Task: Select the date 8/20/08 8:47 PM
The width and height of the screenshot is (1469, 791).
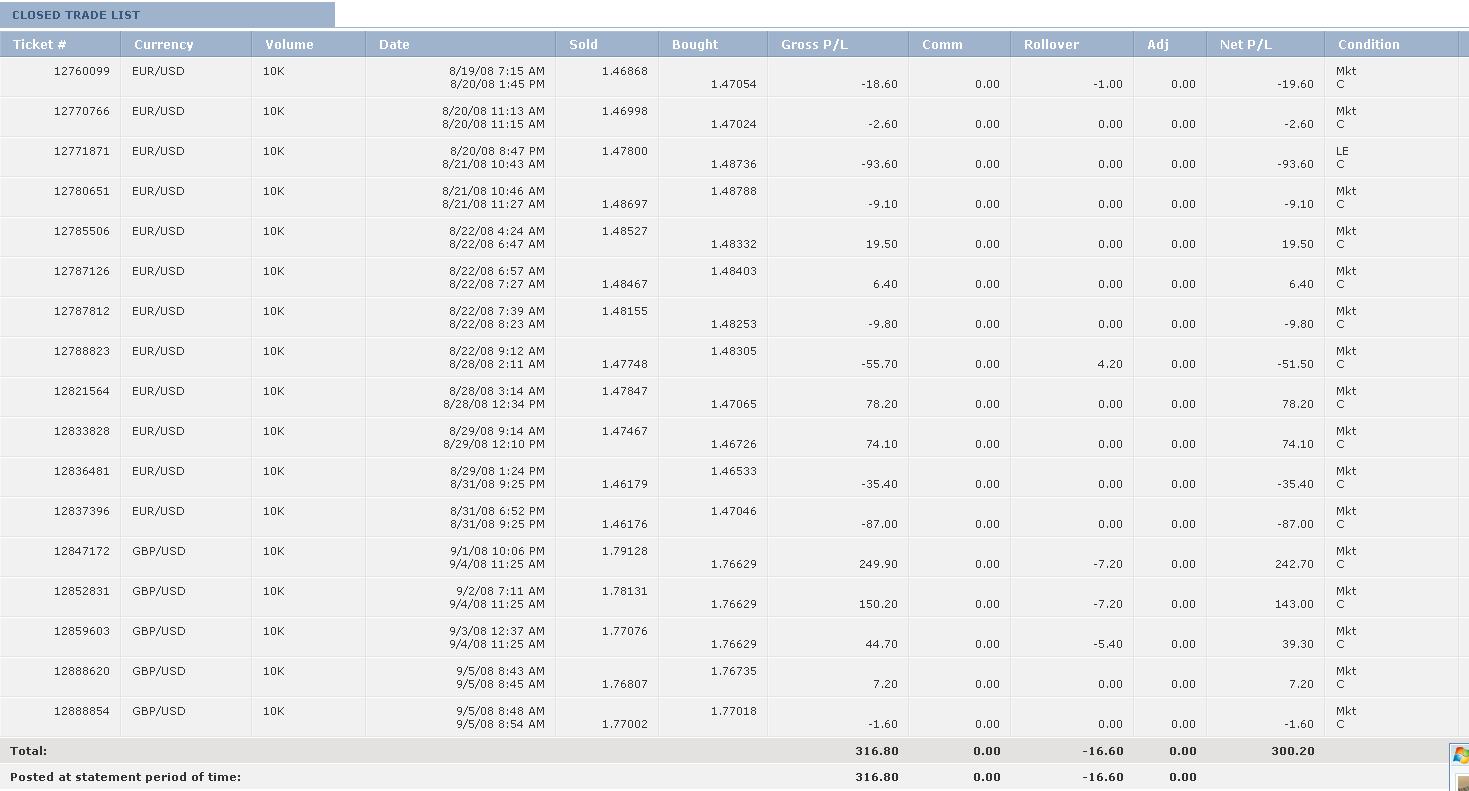Action: coord(497,151)
